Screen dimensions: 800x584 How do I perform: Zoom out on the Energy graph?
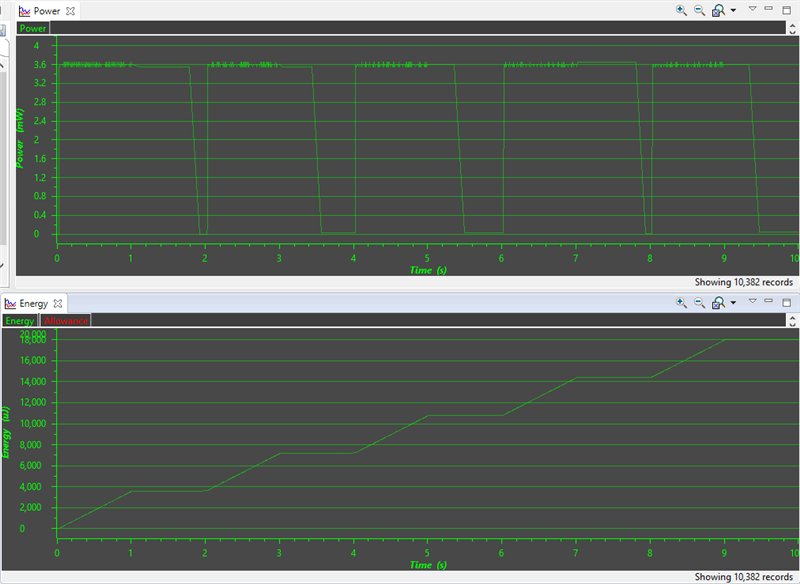click(699, 302)
